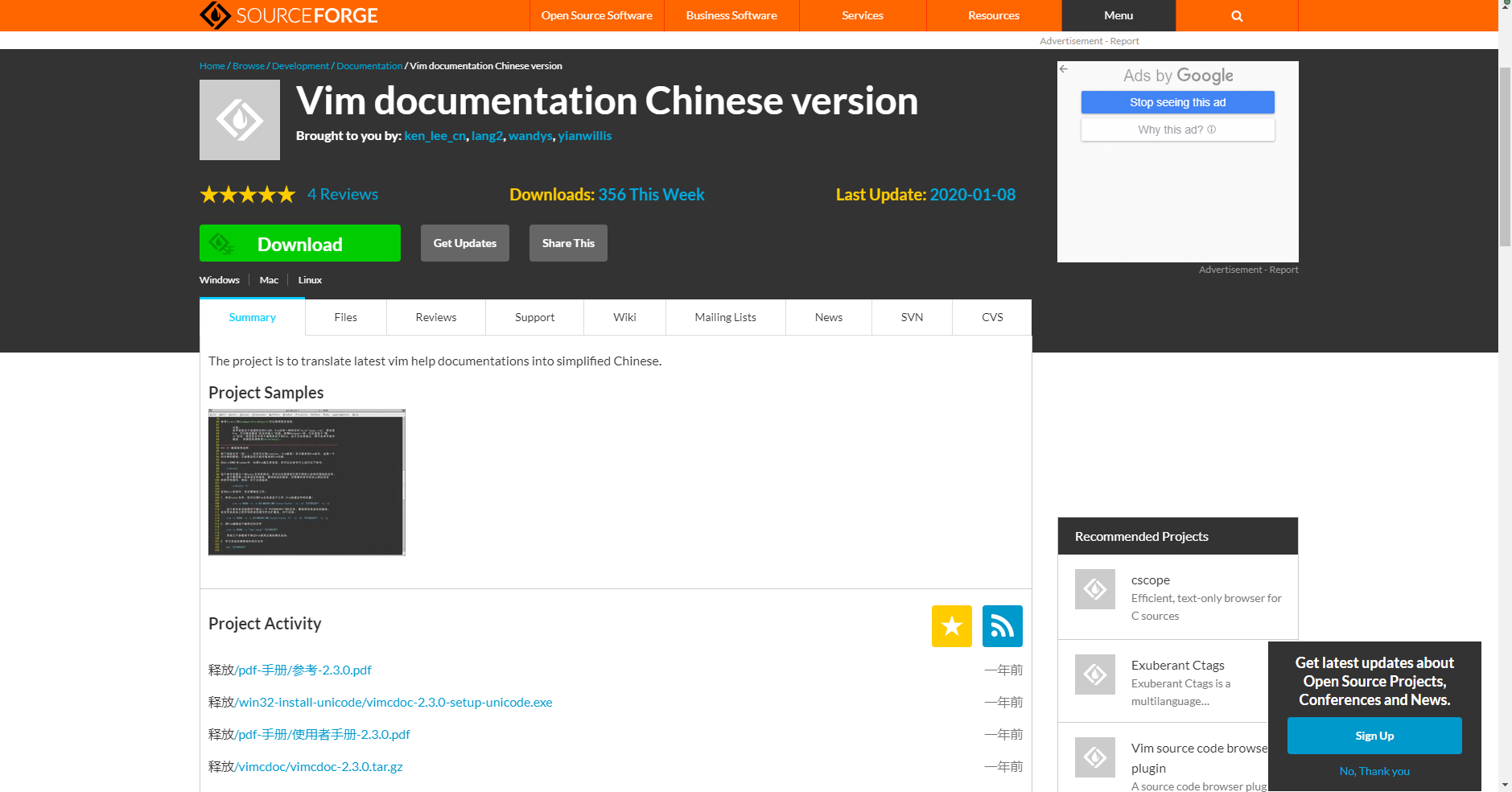Click the page vertical scrollbar thumb
This screenshot has width=1512, height=792.
[1505, 157]
